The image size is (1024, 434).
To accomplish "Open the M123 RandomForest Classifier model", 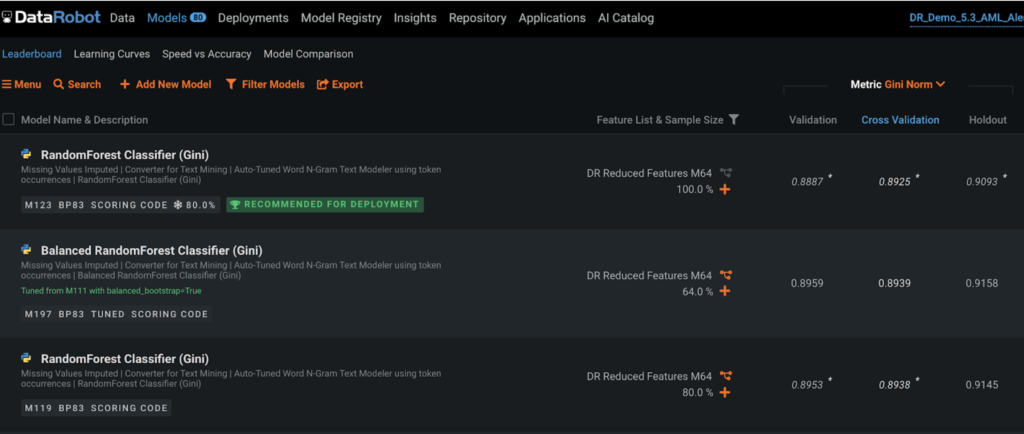I will coord(125,155).
